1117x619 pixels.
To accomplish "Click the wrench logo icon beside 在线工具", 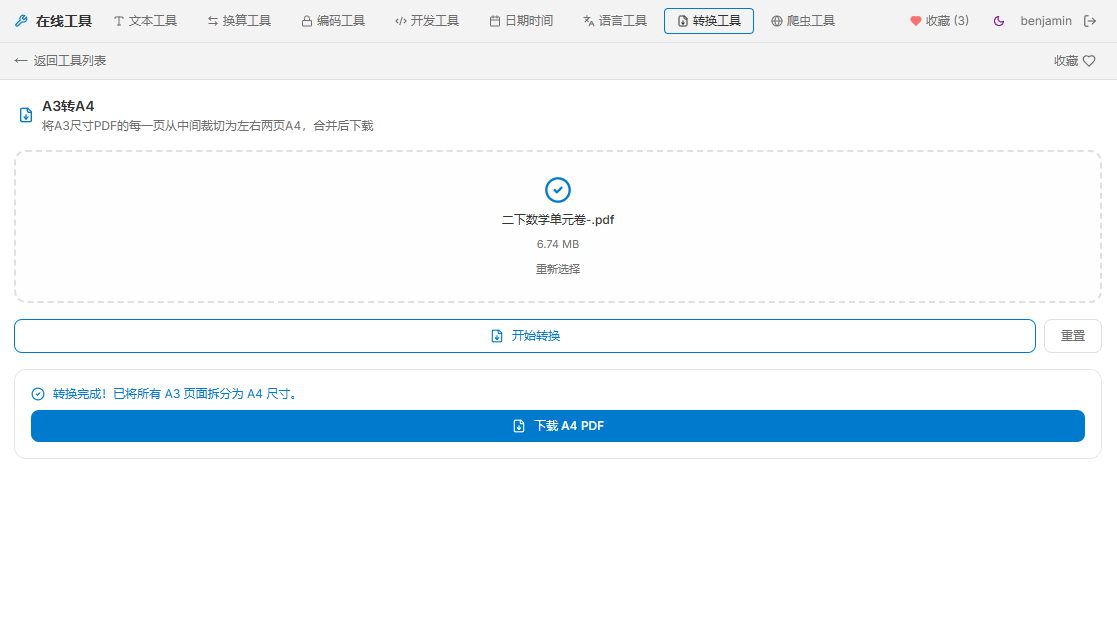I will coord(21,21).
